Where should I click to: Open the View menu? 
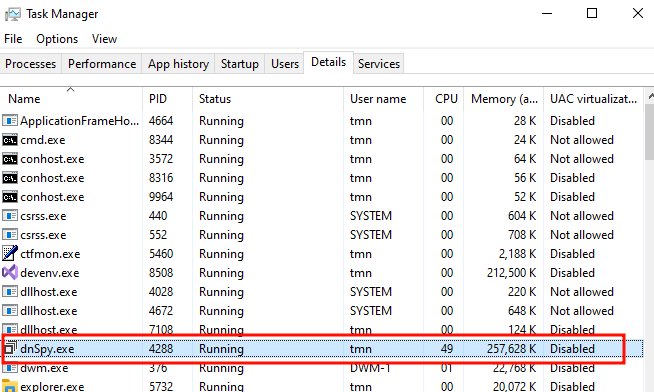[x=104, y=39]
